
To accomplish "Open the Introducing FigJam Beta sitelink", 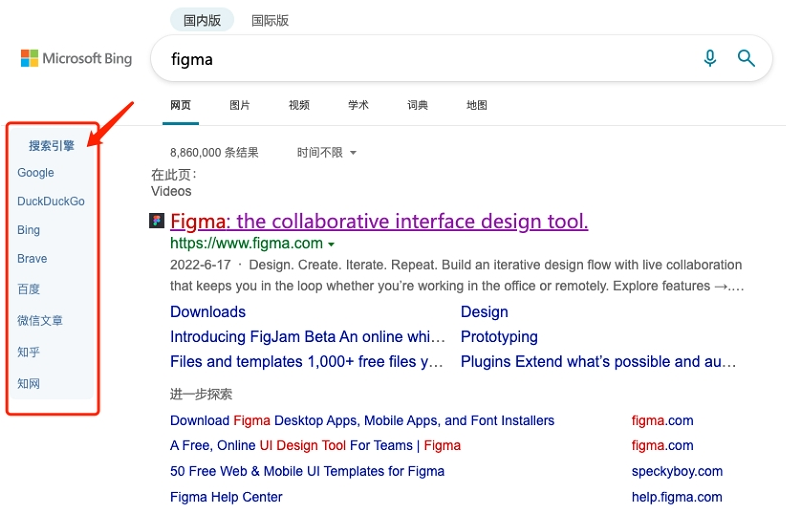I will (307, 336).
